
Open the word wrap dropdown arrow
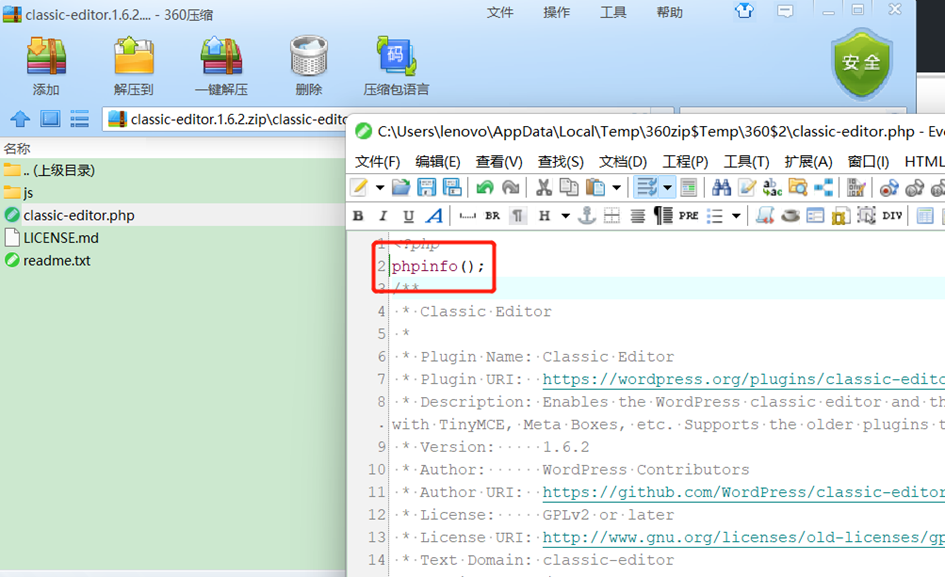[668, 188]
